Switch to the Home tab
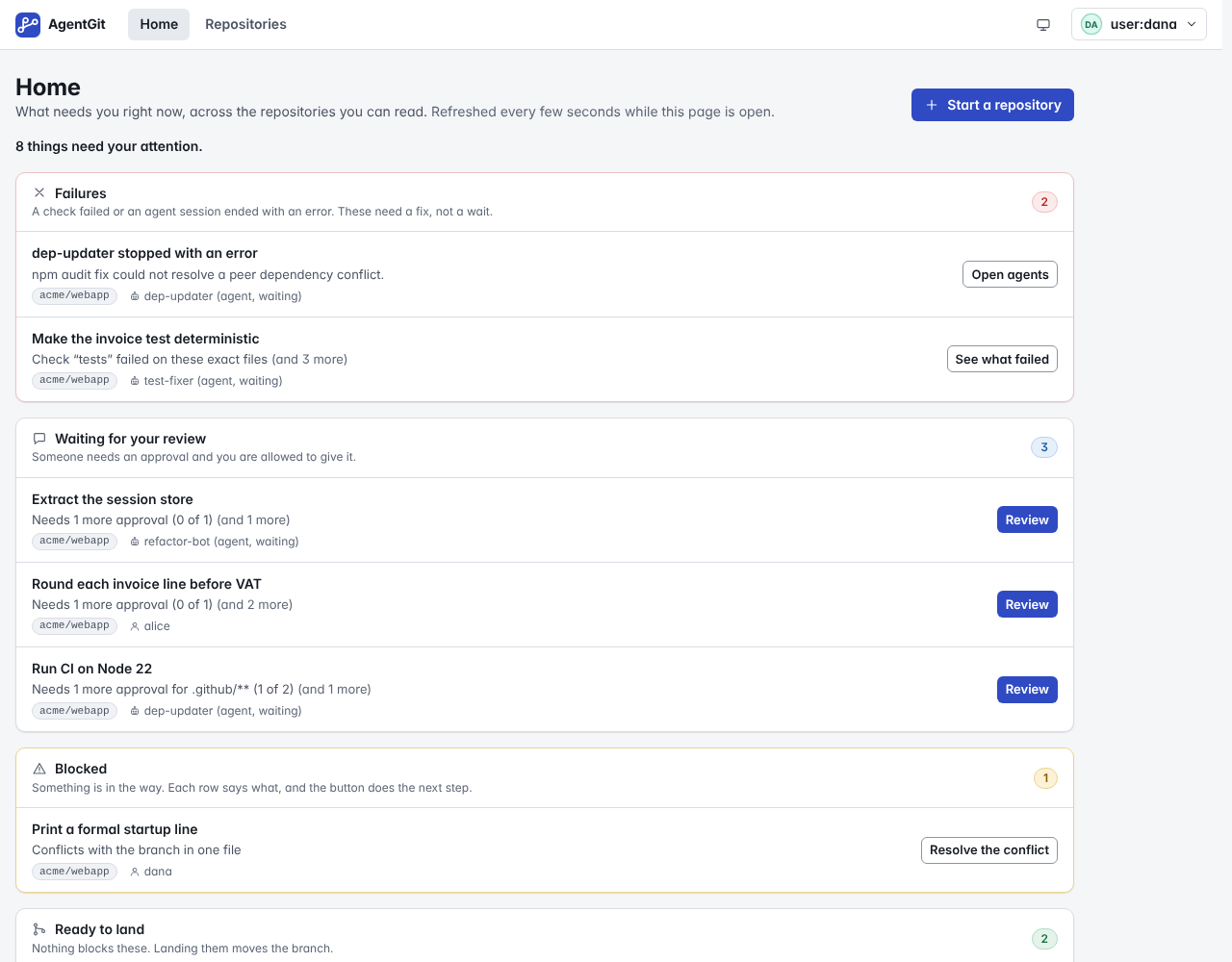The height and width of the screenshot is (962, 1232). click(x=159, y=24)
